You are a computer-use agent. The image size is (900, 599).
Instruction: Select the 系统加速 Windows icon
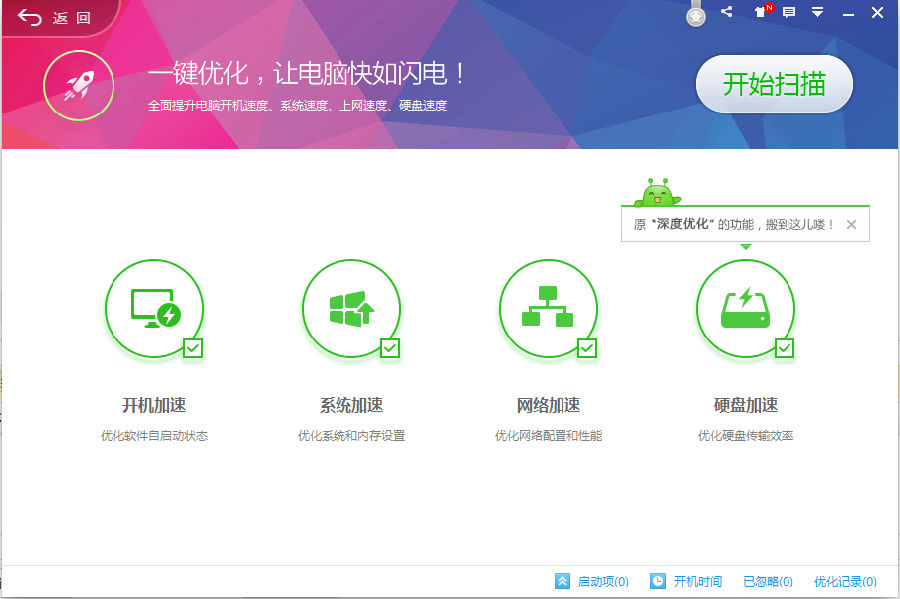351,309
